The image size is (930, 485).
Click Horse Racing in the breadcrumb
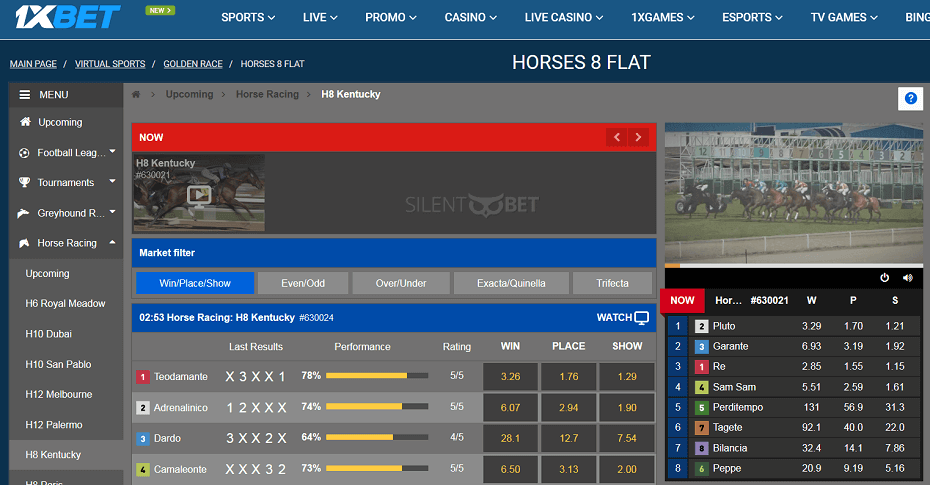(x=267, y=94)
